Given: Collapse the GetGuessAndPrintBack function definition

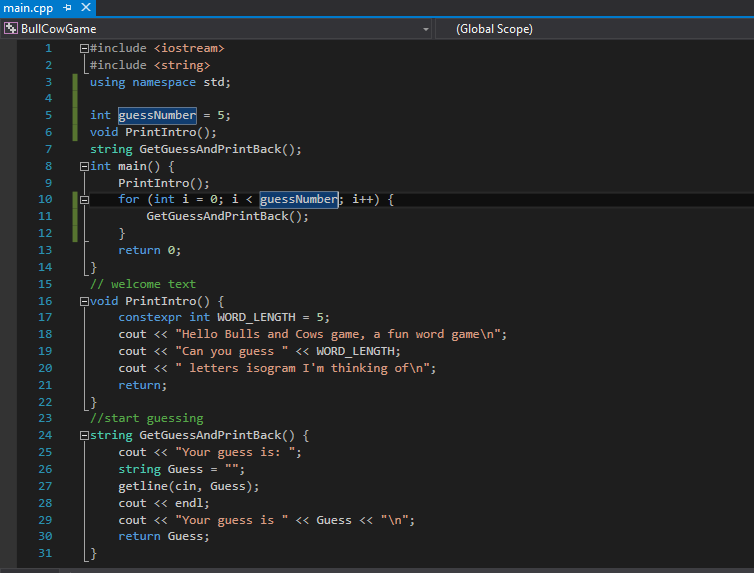Looking at the screenshot, I should coord(84,436).
